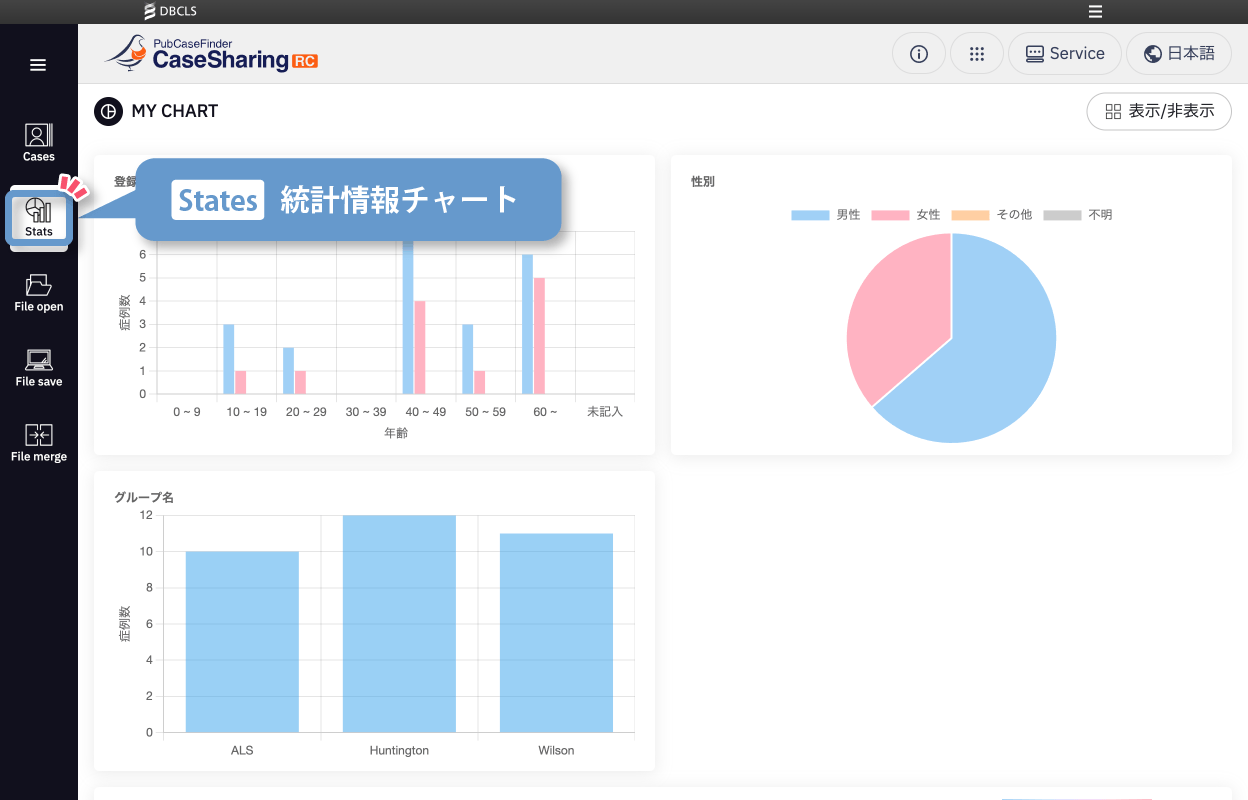
Task: Toggle the 男性 legend in pie chart
Action: coord(825,215)
